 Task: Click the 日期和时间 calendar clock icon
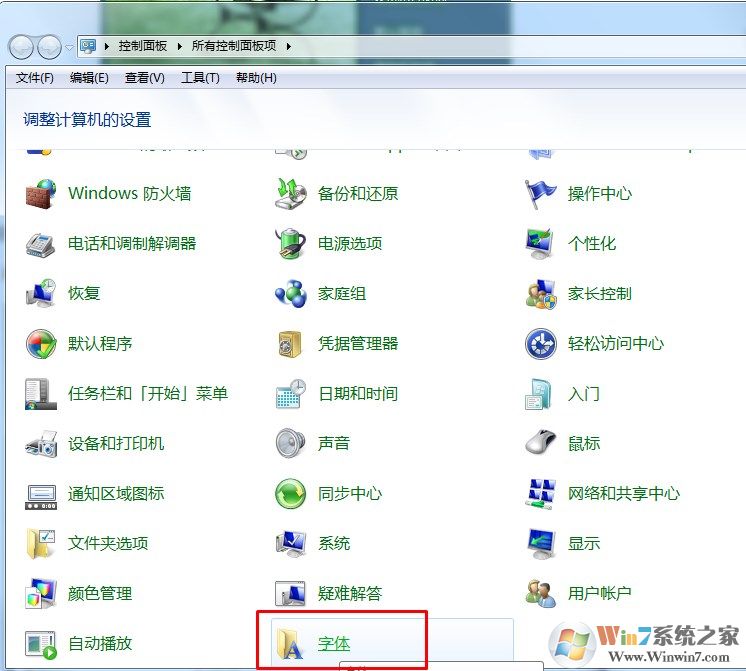click(x=290, y=394)
